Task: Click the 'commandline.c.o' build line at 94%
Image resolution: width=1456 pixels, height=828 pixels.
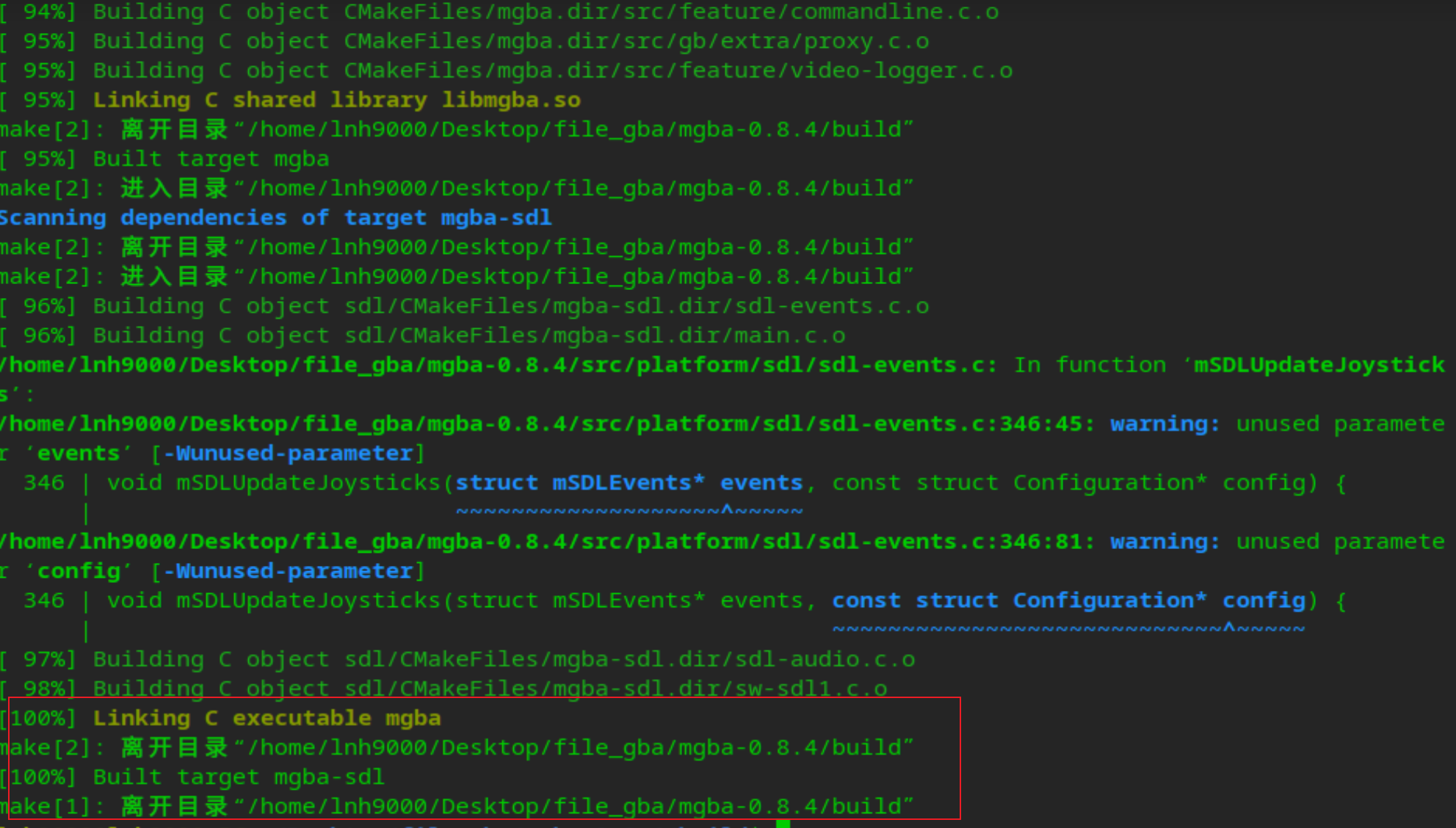Action: [499, 12]
